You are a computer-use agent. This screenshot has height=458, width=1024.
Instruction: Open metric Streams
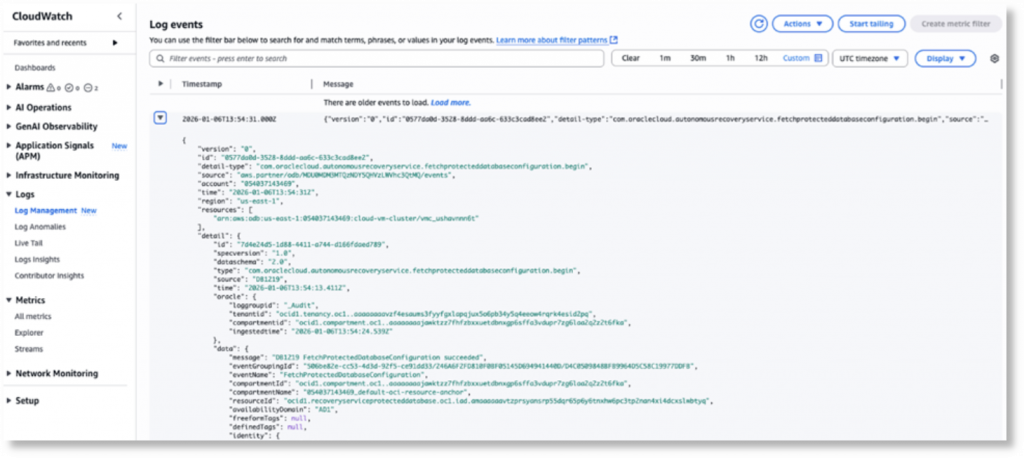pos(29,349)
